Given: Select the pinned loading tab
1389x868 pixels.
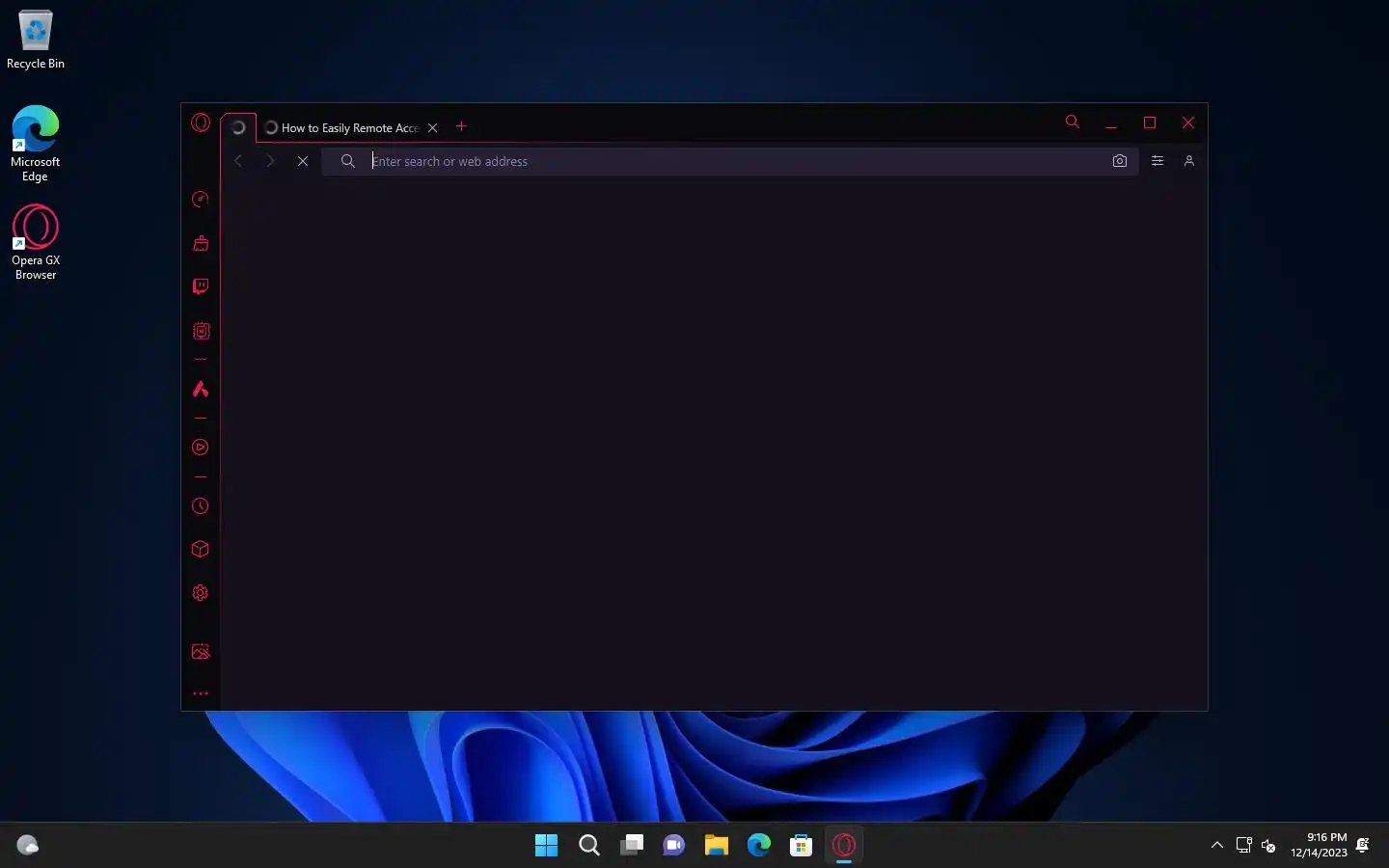Looking at the screenshot, I should tap(238, 127).
